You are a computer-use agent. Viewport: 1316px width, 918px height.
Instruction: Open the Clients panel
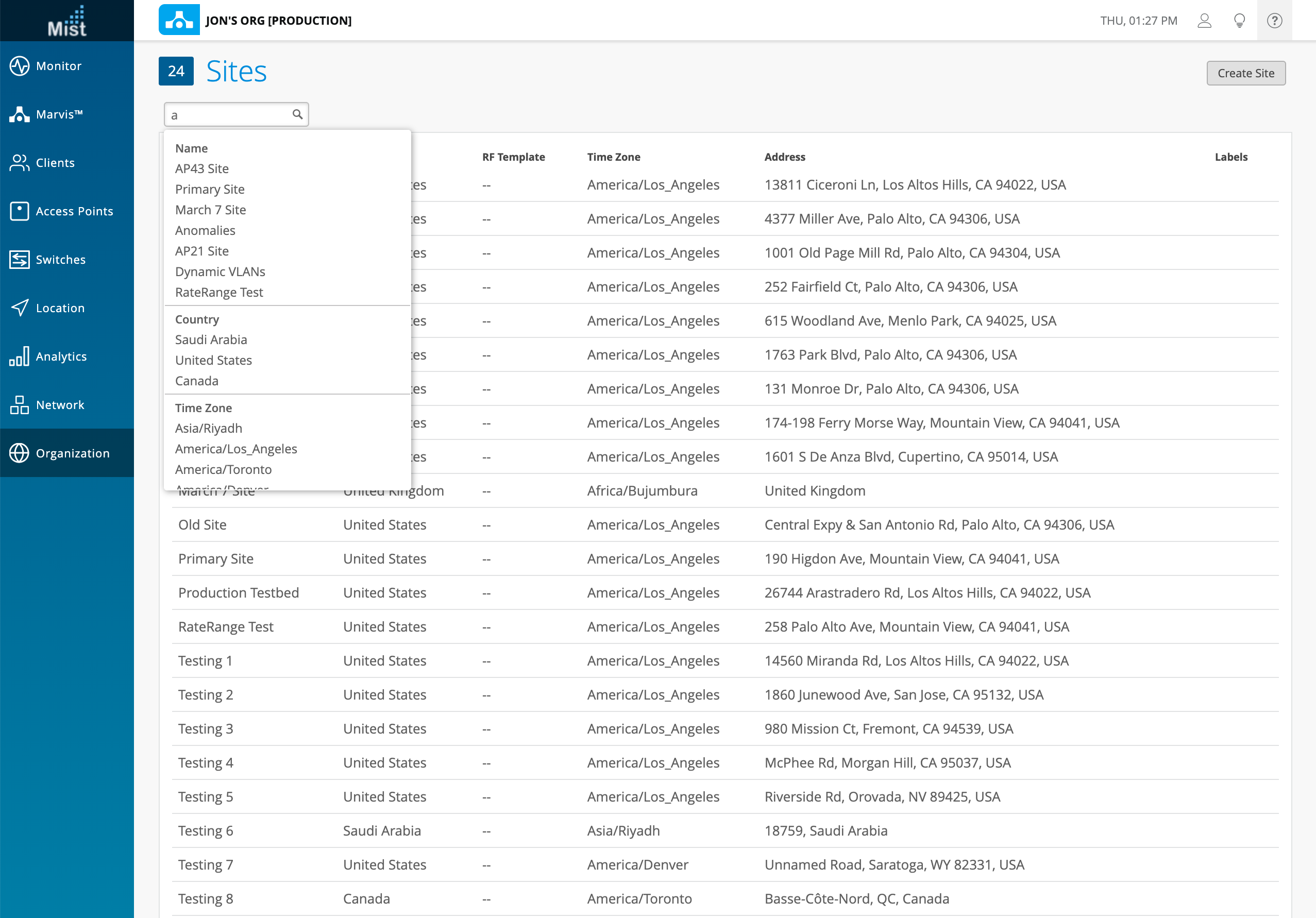pos(55,163)
